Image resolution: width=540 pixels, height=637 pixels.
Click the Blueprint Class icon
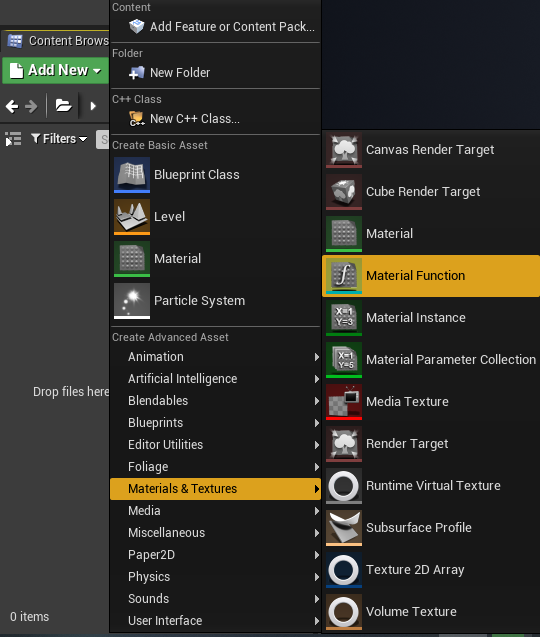tap(132, 175)
